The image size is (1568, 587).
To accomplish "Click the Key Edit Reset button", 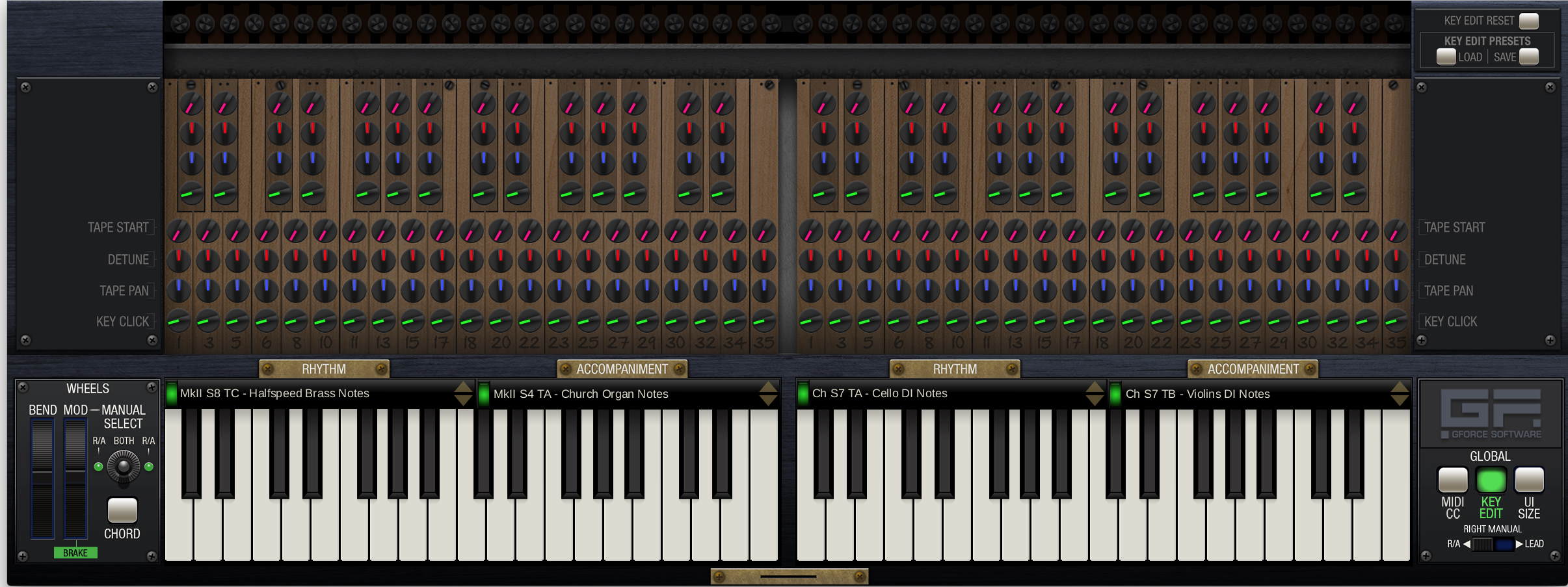I will click(1528, 21).
